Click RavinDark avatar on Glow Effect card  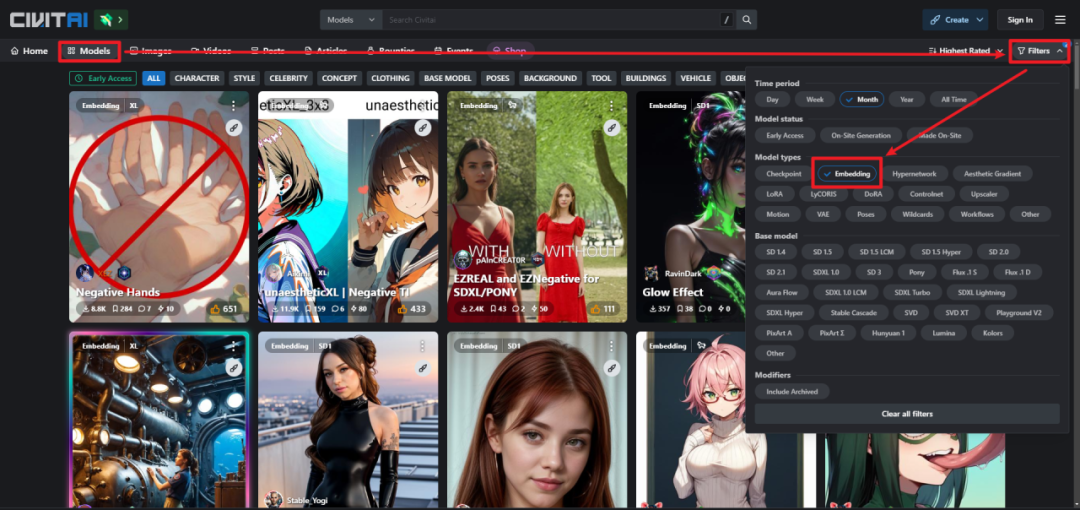pos(651,273)
